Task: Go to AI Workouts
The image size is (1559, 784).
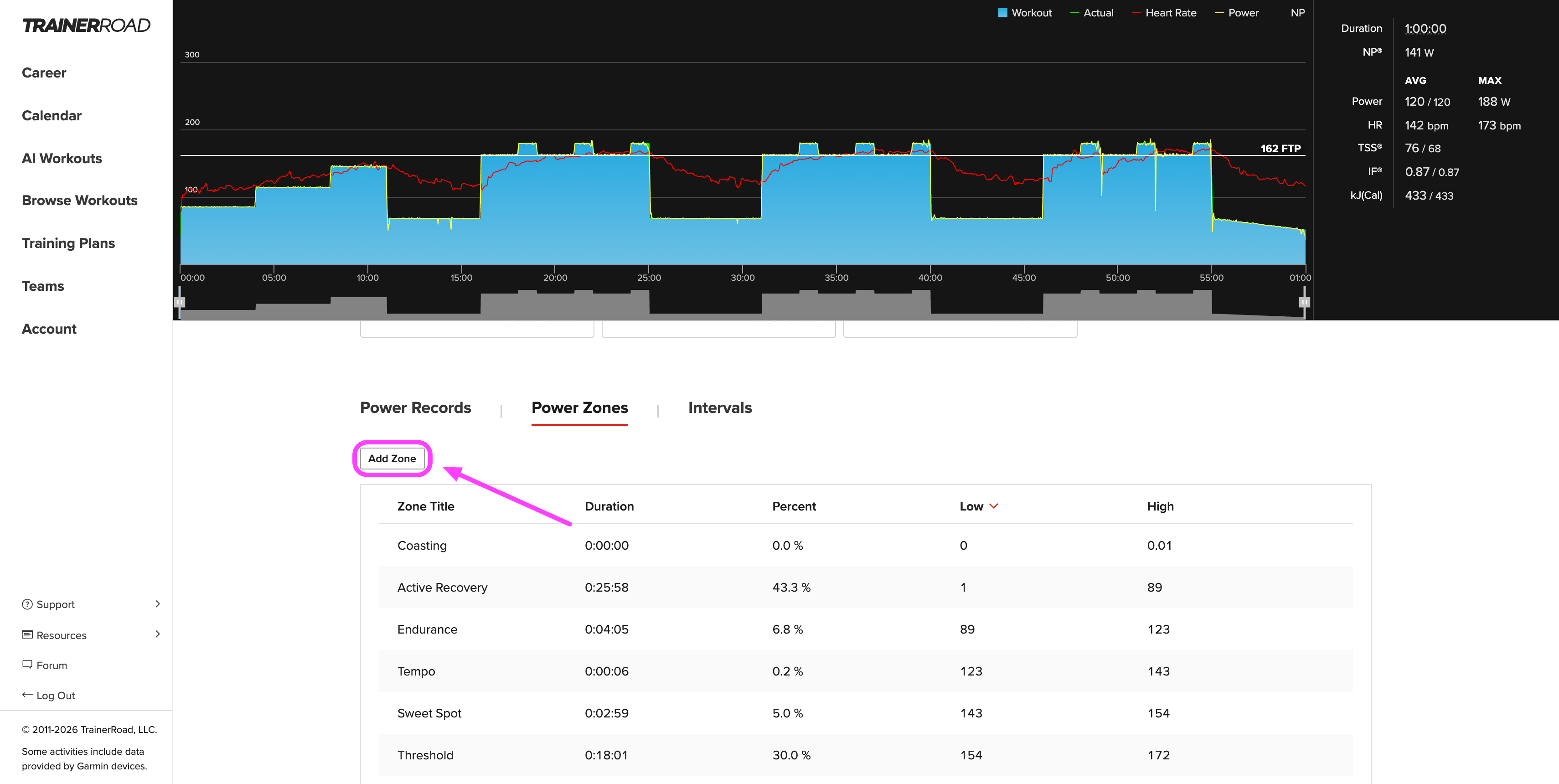Action: click(x=62, y=159)
